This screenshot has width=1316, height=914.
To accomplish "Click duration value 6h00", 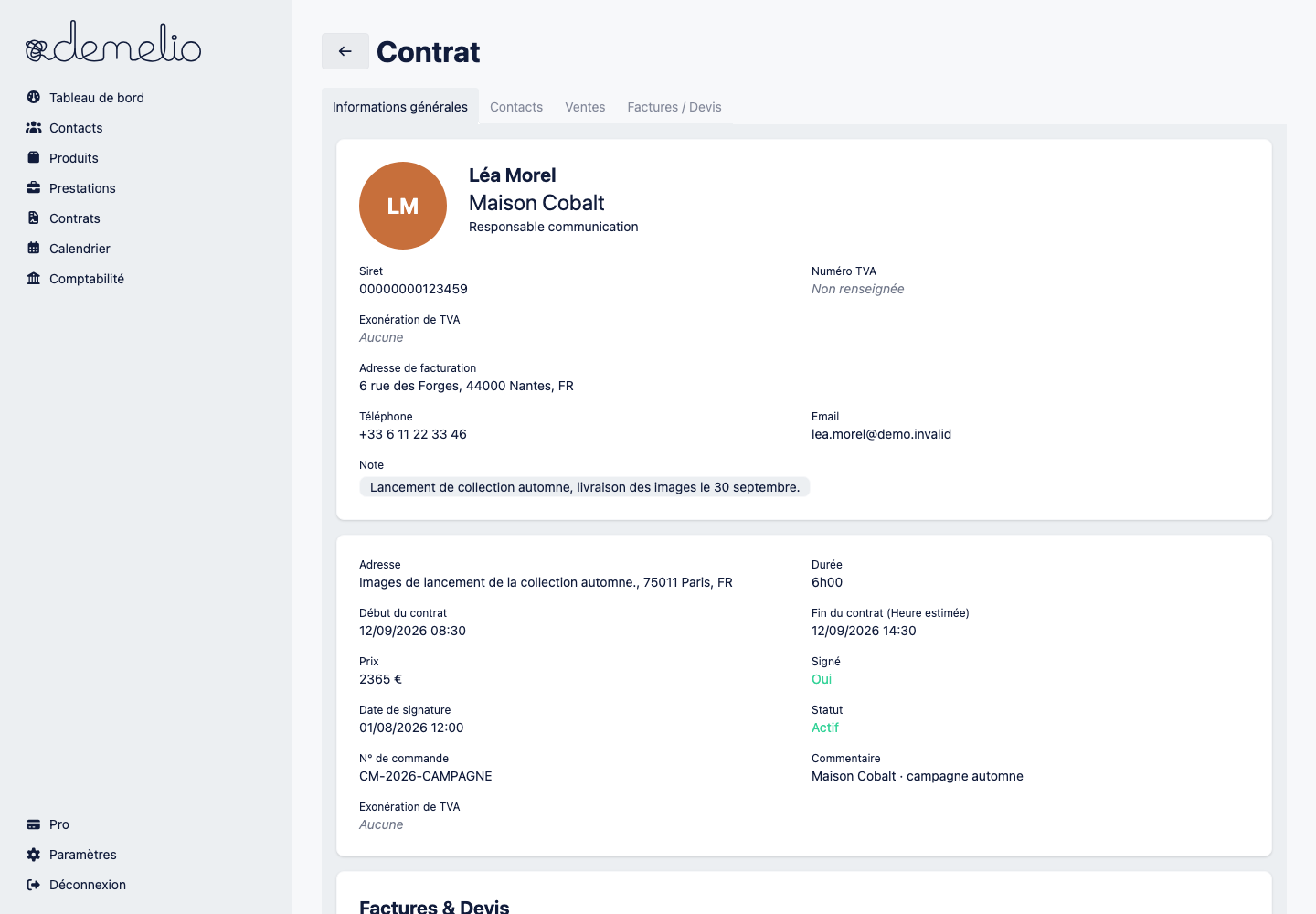I will tap(827, 582).
